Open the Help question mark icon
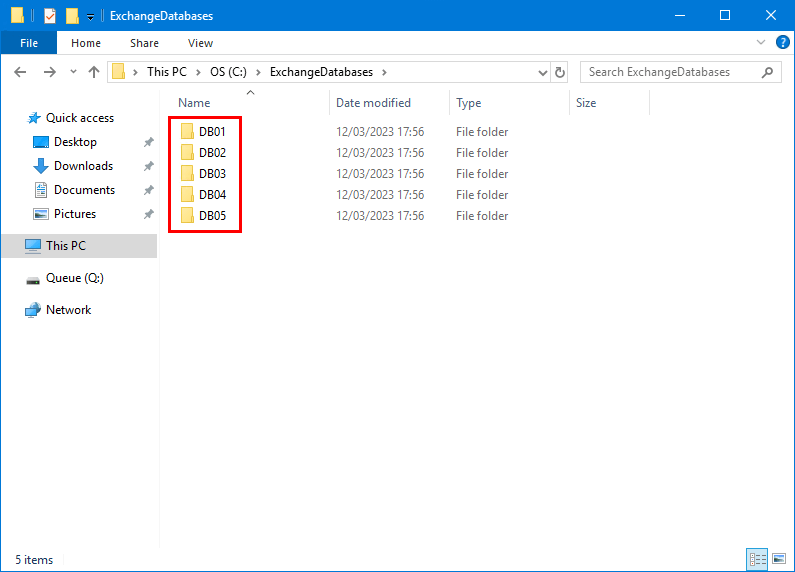This screenshot has height=572, width=795. pos(783,43)
